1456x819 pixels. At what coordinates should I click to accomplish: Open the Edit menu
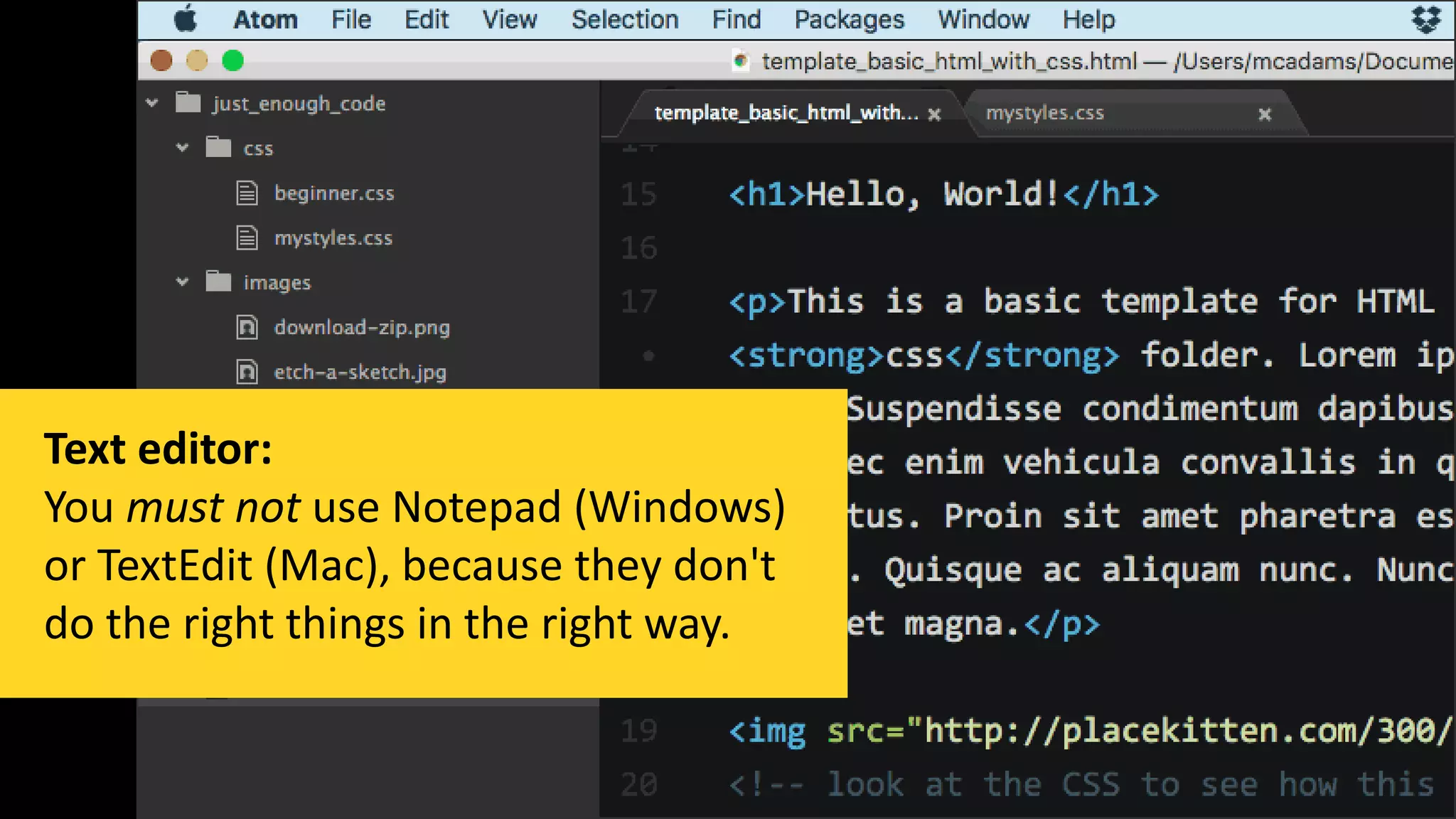coord(427,20)
